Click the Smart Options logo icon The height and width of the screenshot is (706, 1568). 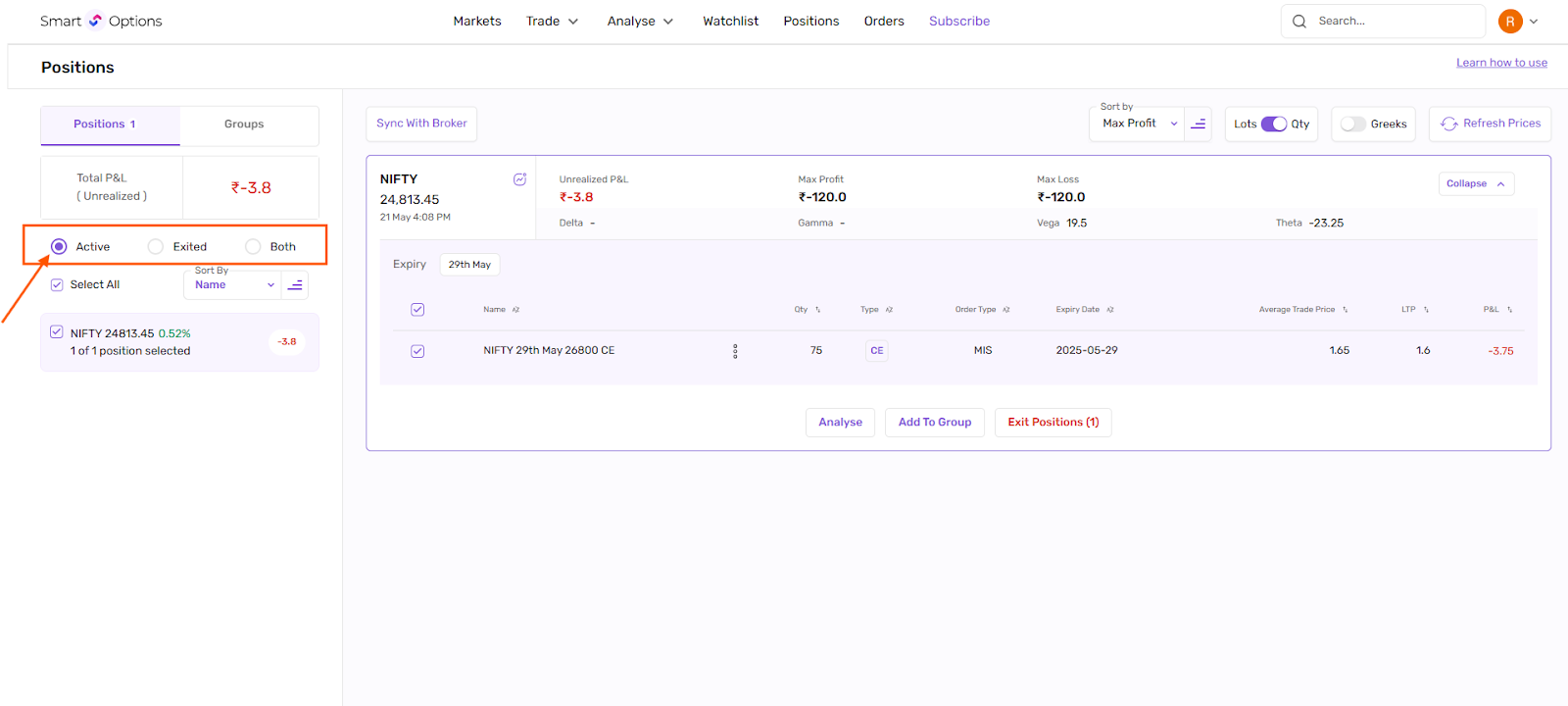tap(95, 21)
